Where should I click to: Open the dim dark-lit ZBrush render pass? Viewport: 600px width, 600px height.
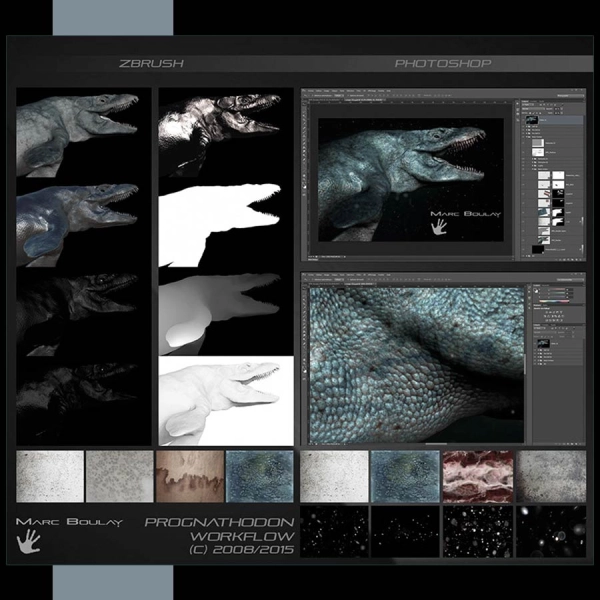[83, 312]
